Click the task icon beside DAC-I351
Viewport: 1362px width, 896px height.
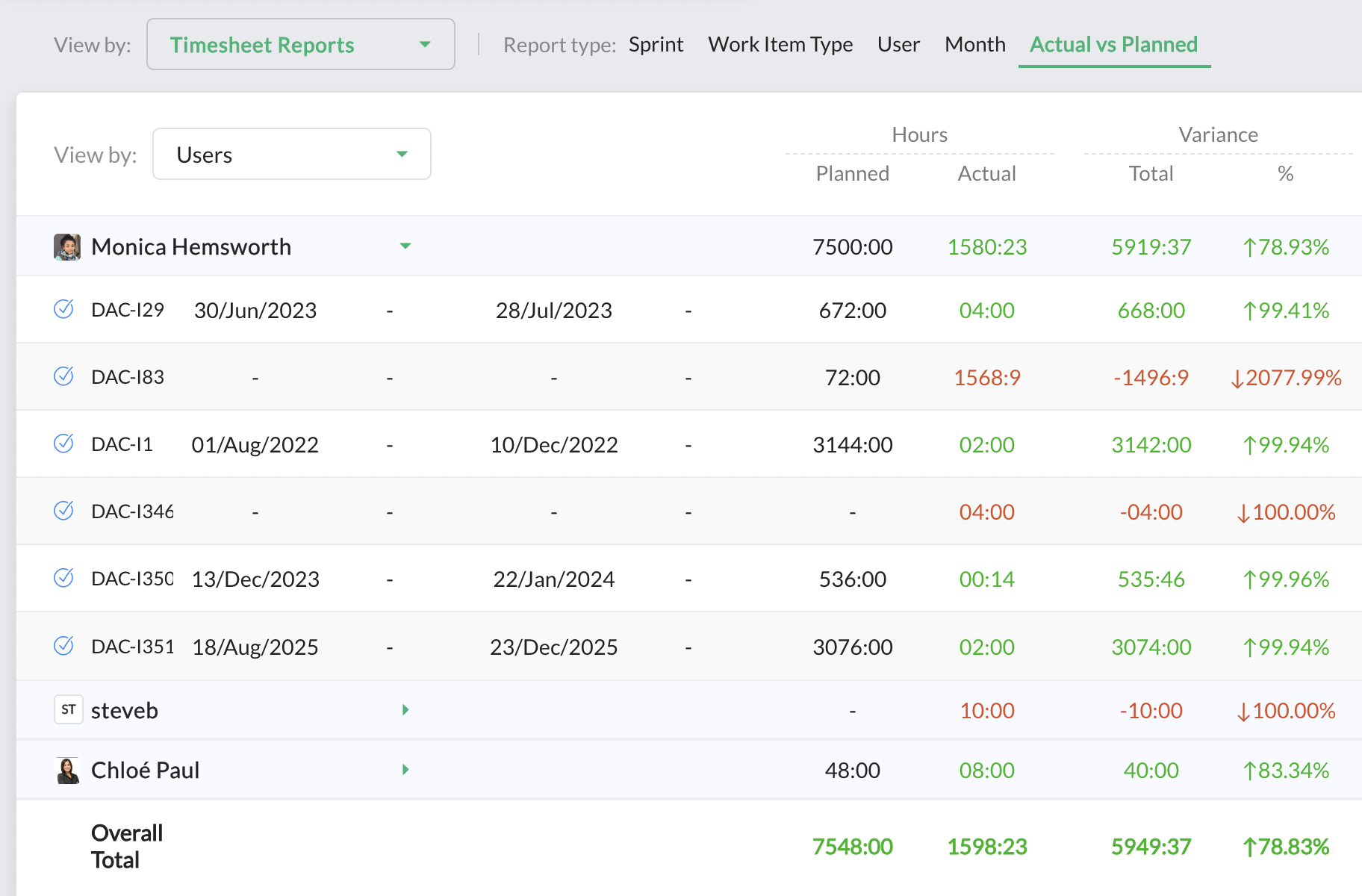click(x=64, y=646)
